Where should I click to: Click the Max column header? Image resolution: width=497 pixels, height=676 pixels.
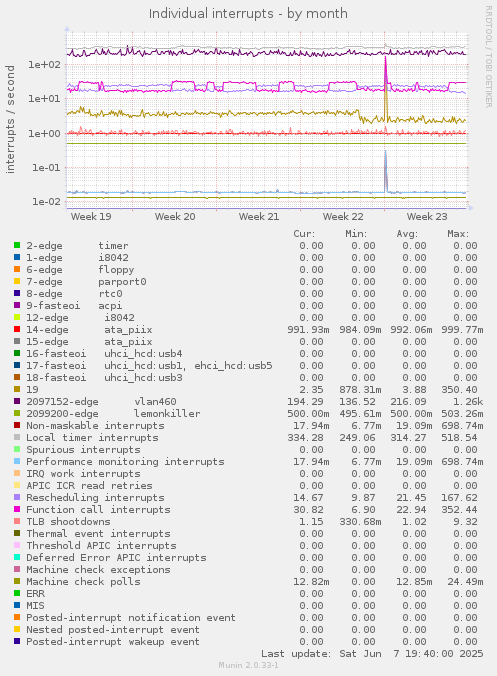458,234
